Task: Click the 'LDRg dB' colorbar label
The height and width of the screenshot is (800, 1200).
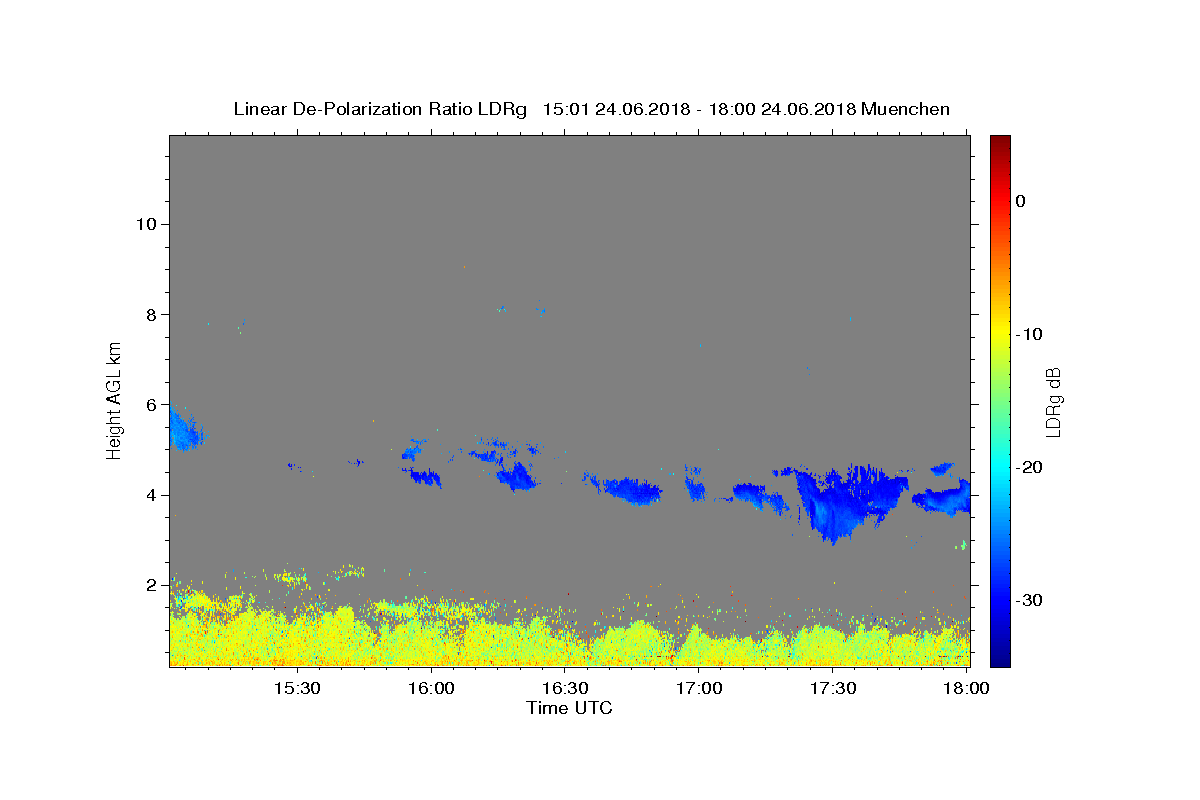Action: [x=1053, y=402]
